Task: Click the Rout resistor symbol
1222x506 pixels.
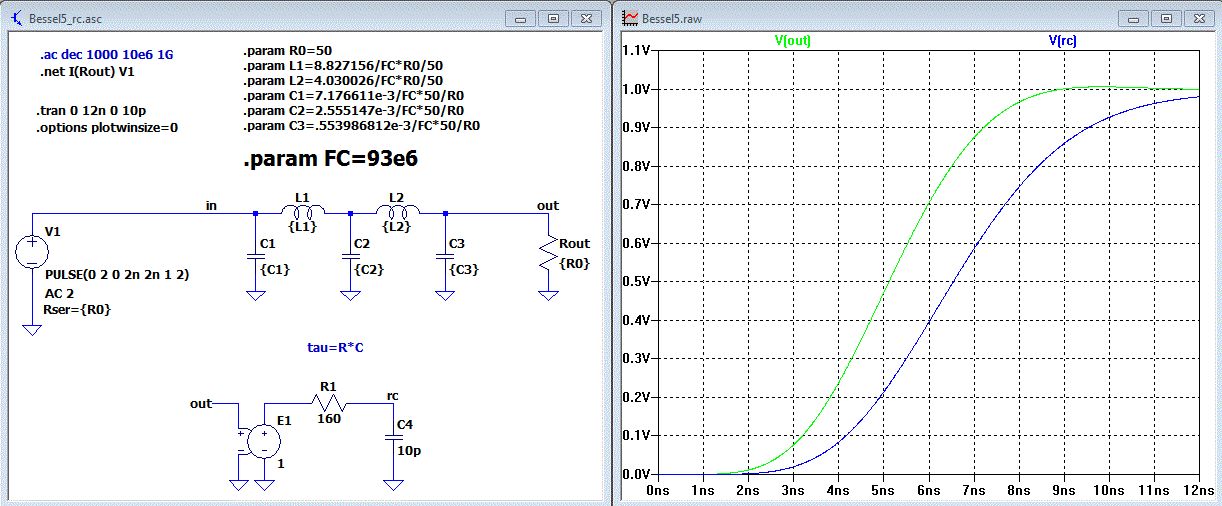Action: coord(547,252)
